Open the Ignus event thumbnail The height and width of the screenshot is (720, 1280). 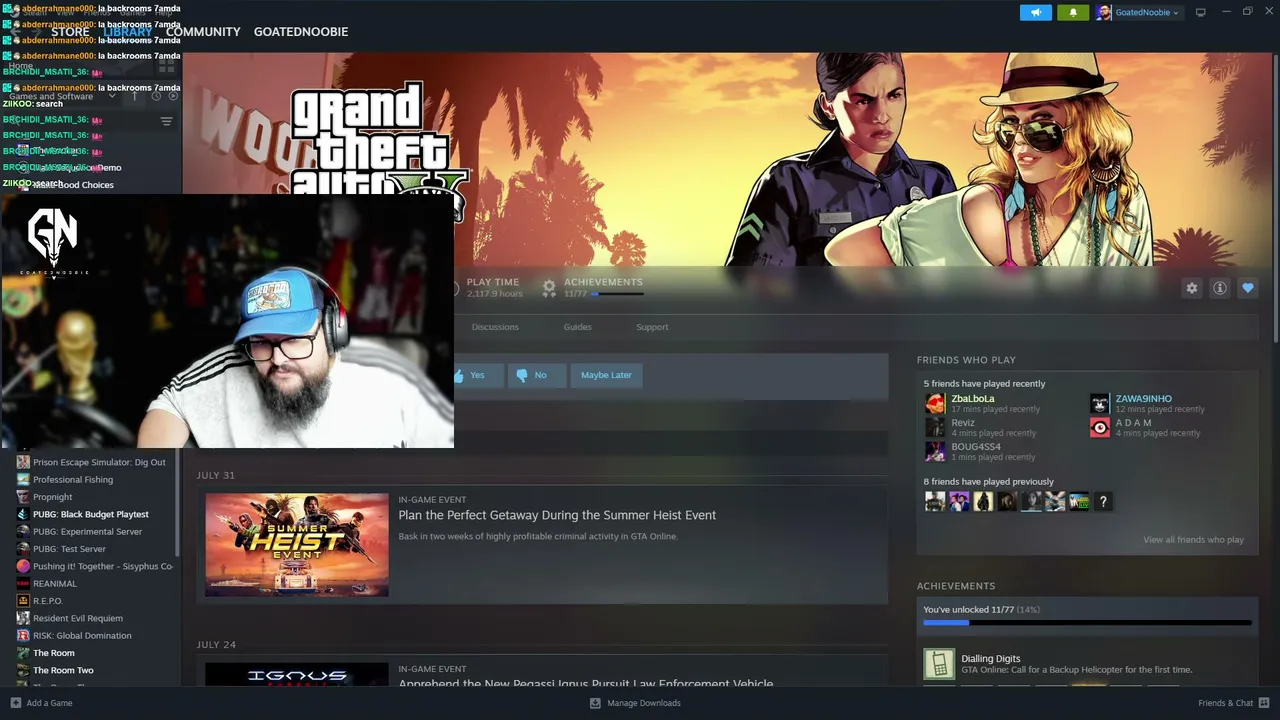click(297, 674)
